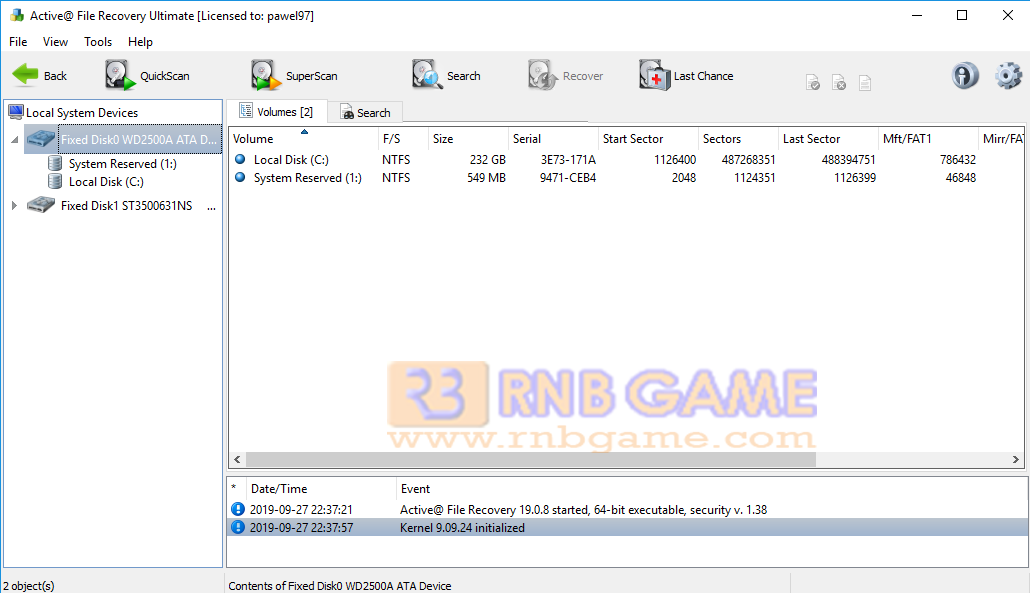Switch to the Search tab
Viewport: 1030px width, 593px height.
(x=365, y=112)
